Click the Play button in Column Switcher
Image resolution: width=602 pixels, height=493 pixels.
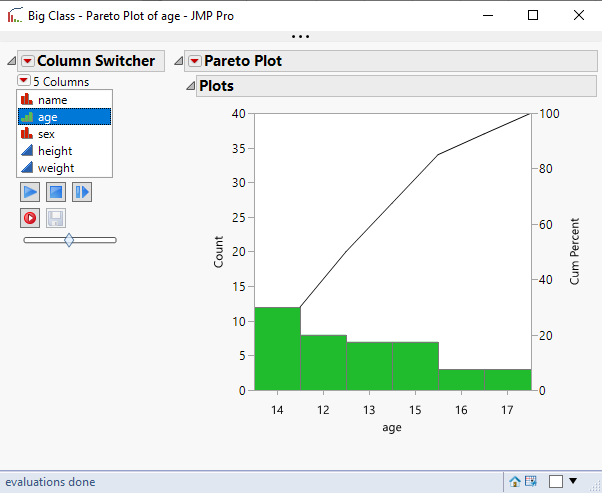tap(29, 191)
